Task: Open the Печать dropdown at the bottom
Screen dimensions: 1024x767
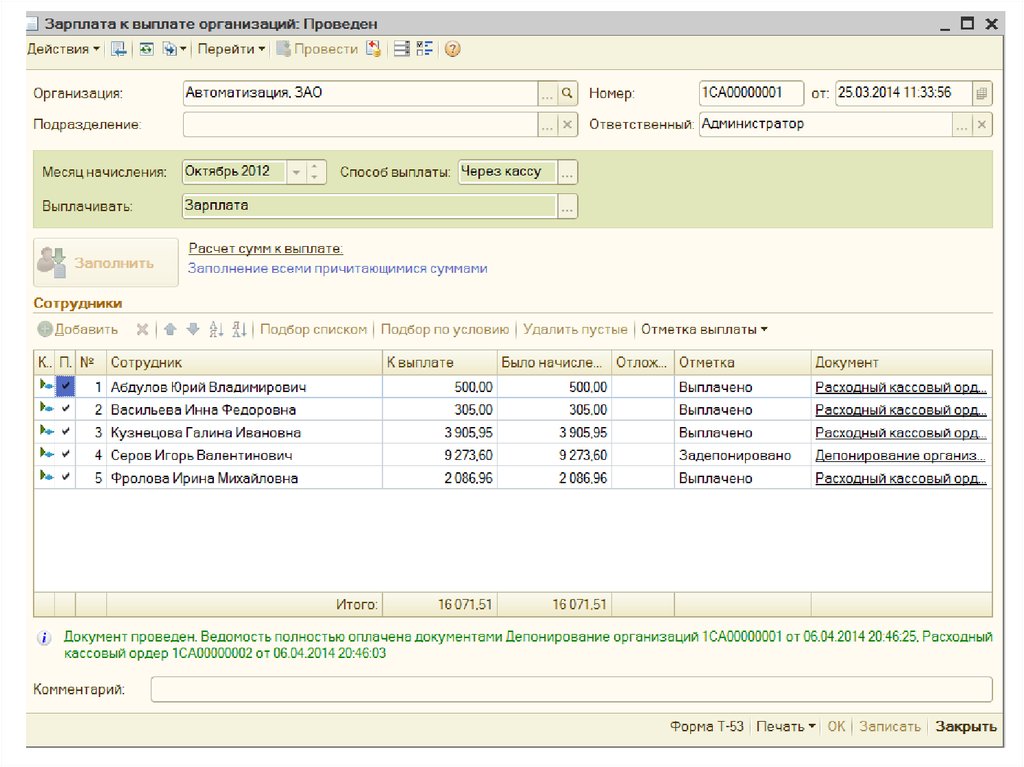Action: point(785,727)
